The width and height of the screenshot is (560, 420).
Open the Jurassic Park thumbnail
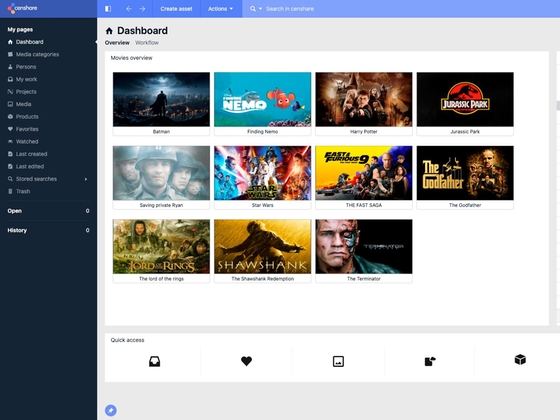(465, 99)
